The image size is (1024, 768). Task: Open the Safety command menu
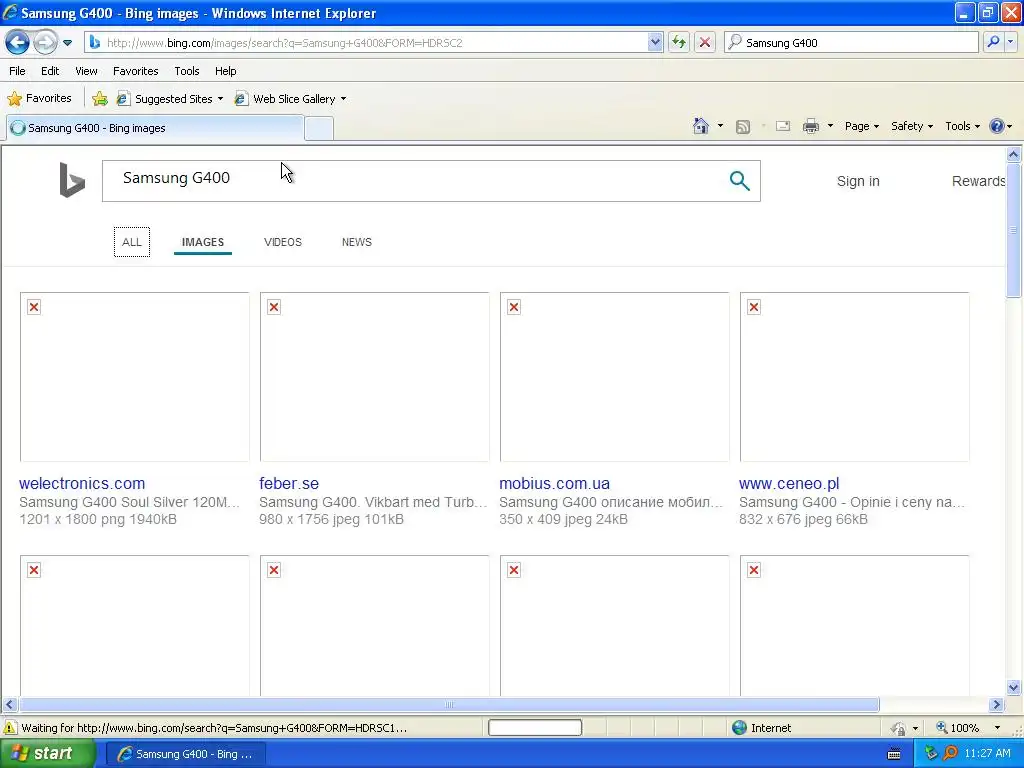coord(912,126)
